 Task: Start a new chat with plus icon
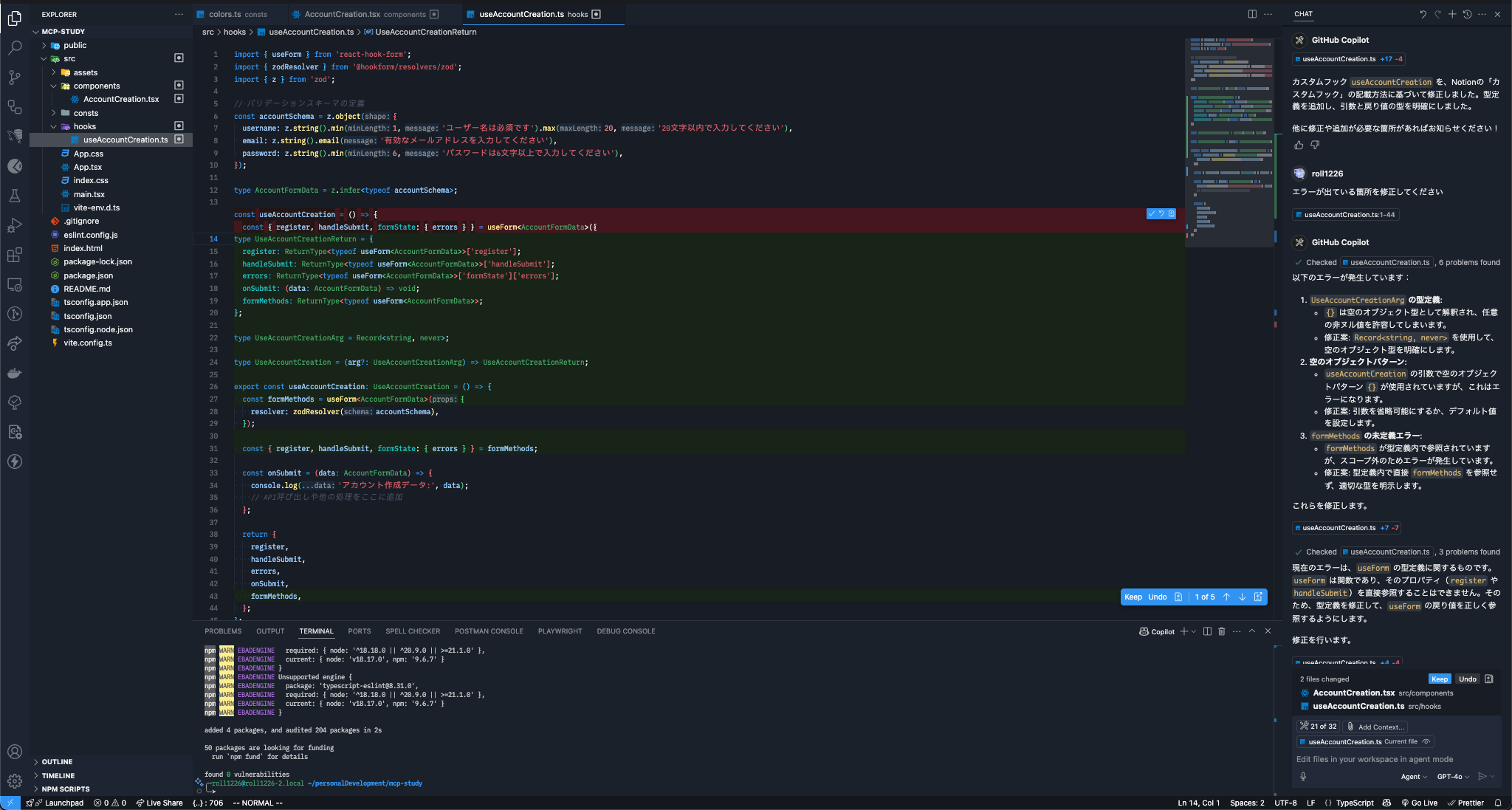pos(1452,14)
